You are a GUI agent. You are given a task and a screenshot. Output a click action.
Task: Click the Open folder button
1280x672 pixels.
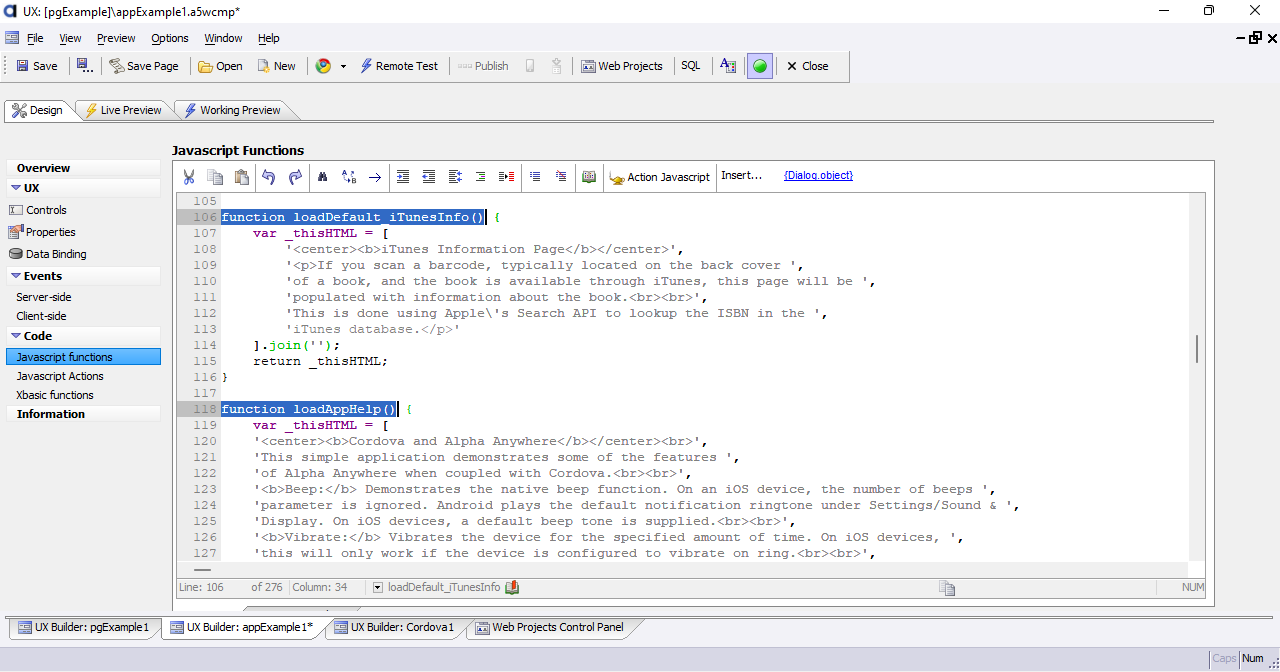220,66
